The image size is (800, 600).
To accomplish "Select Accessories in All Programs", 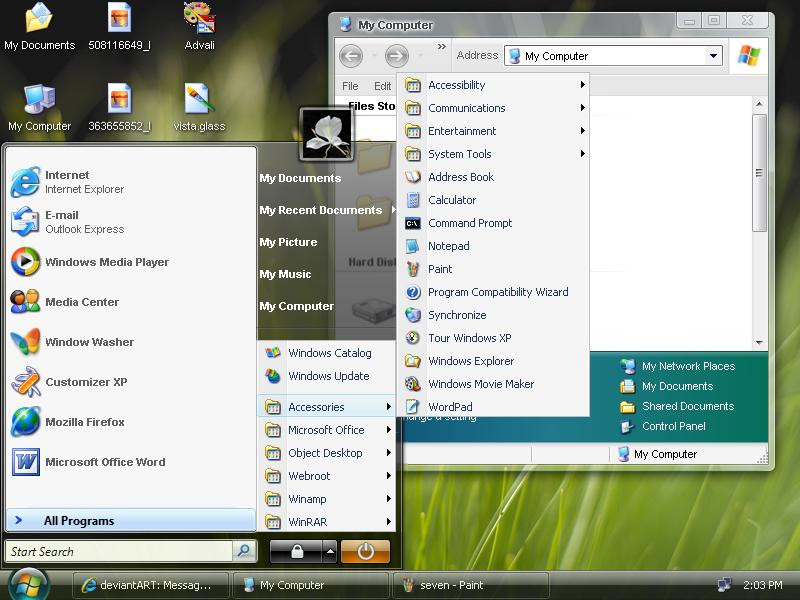I will tap(327, 407).
